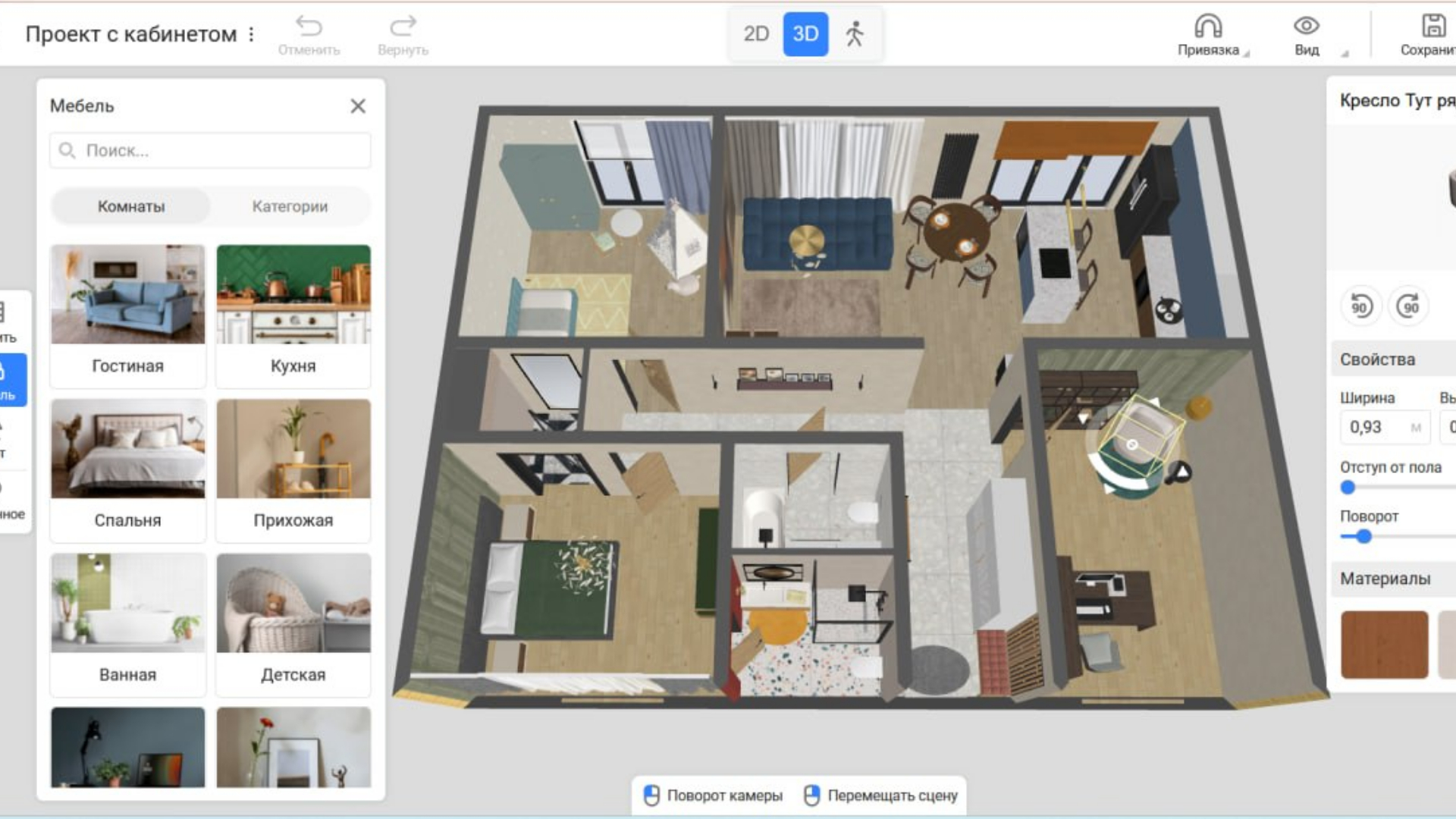Open the Ванная furniture category
The width and height of the screenshot is (1456, 819).
coord(127,625)
